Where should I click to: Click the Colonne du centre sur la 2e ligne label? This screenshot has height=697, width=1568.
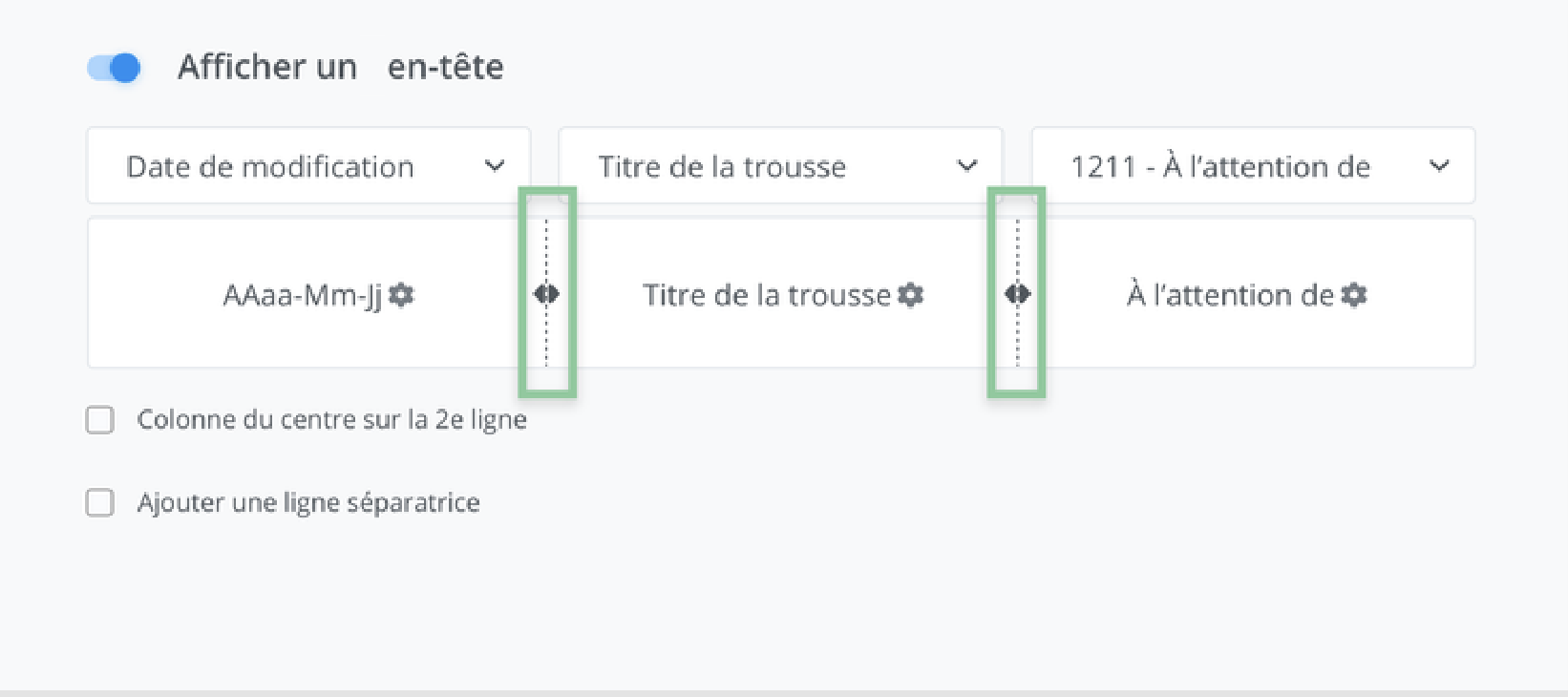coord(331,420)
